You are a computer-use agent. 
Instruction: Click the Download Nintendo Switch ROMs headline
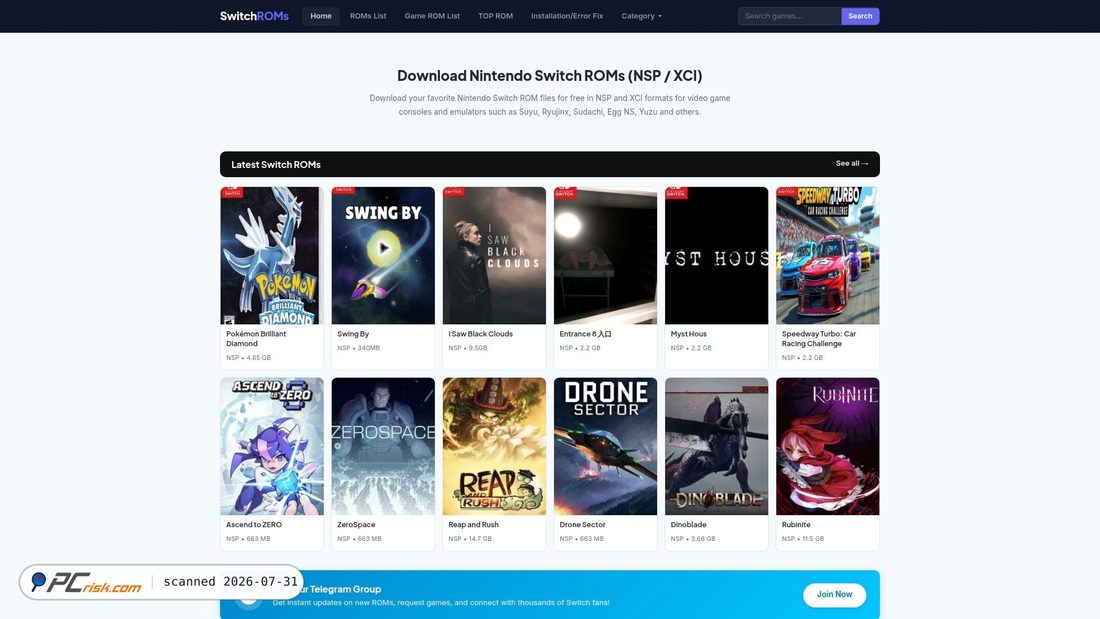pyautogui.click(x=549, y=76)
